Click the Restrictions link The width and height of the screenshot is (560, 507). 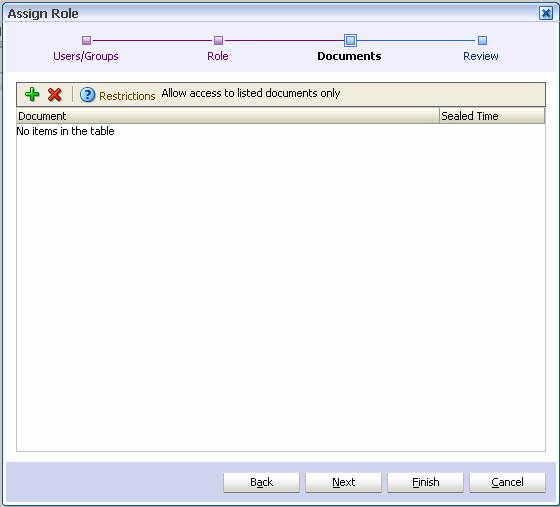coord(127,96)
